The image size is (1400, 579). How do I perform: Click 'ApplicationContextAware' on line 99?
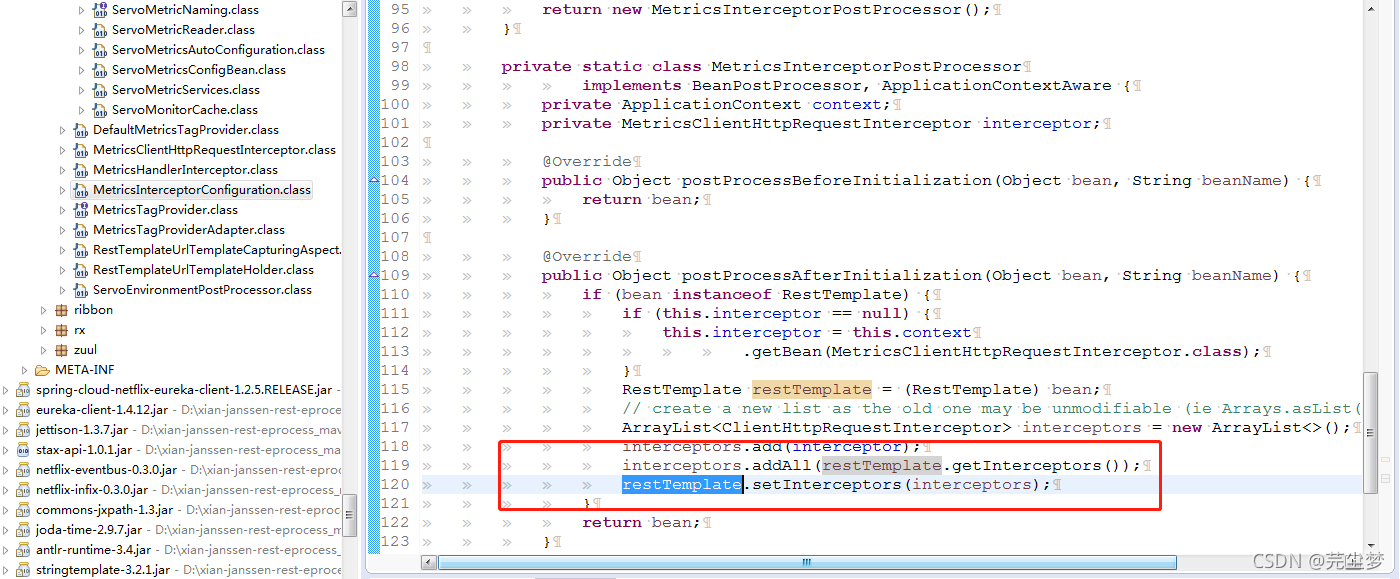click(997, 86)
